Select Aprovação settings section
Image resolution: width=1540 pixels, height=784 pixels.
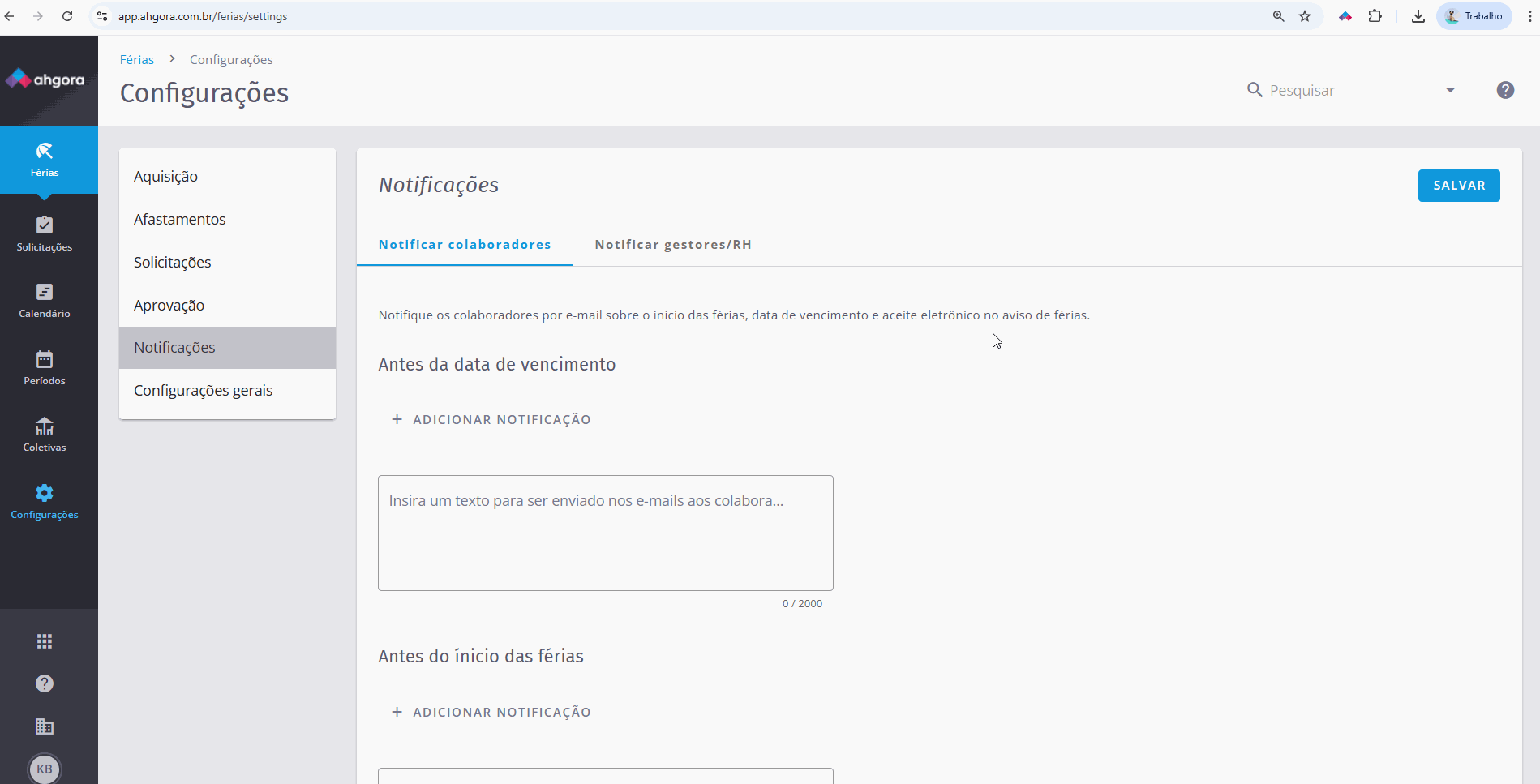227,305
